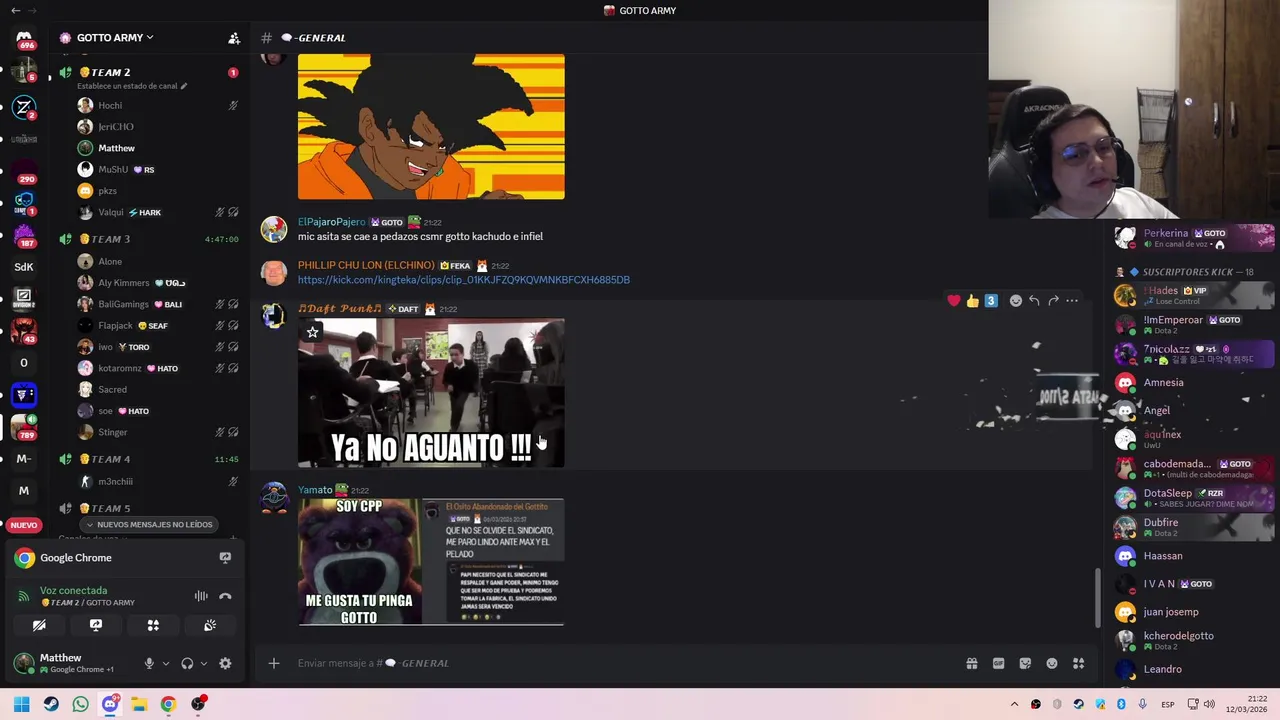Image resolution: width=1280 pixels, height=720 pixels.
Task: Open Yamato's username profile
Action: click(315, 490)
